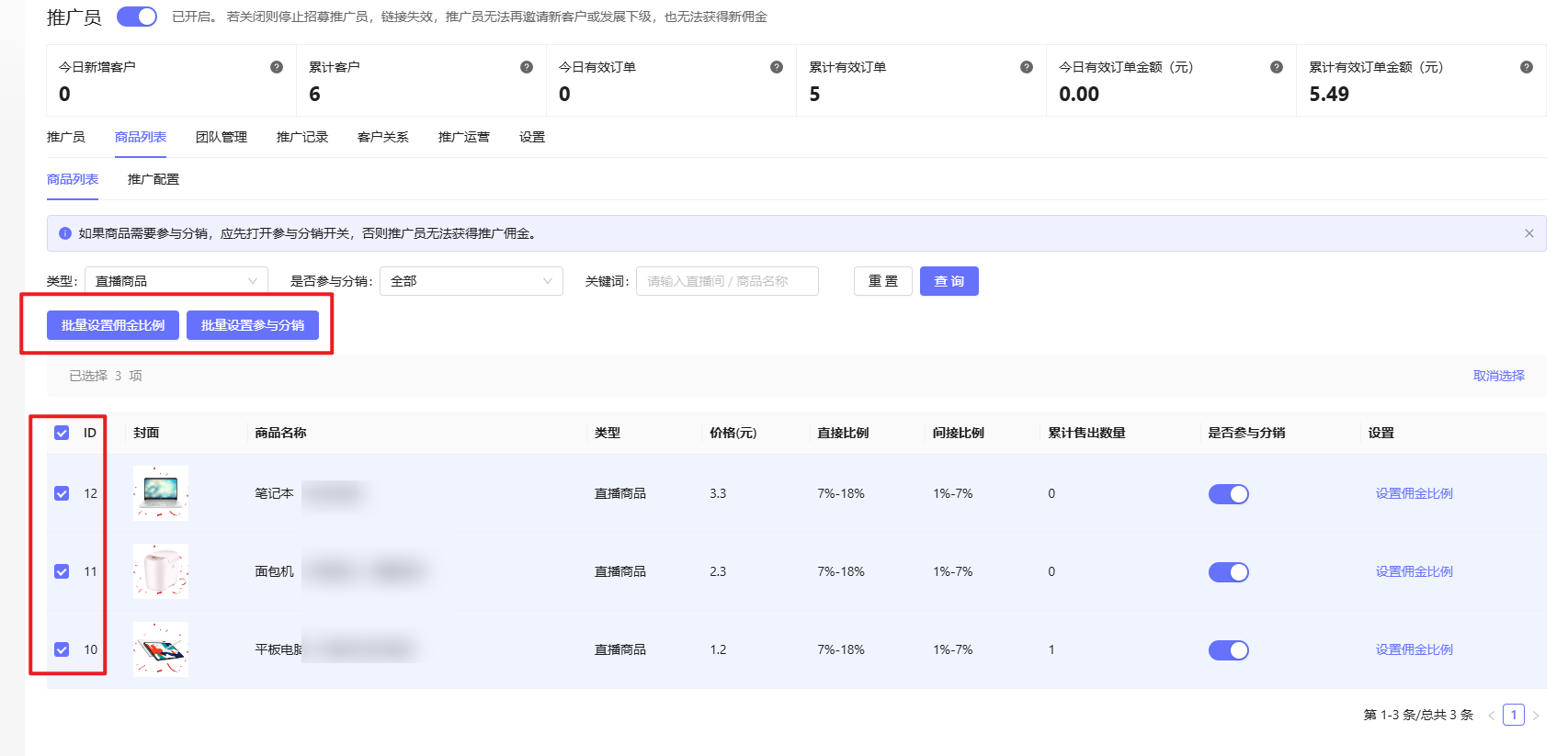1568x756 pixels.
Task: Click help icon beside 今日有效订单
Action: click(777, 67)
